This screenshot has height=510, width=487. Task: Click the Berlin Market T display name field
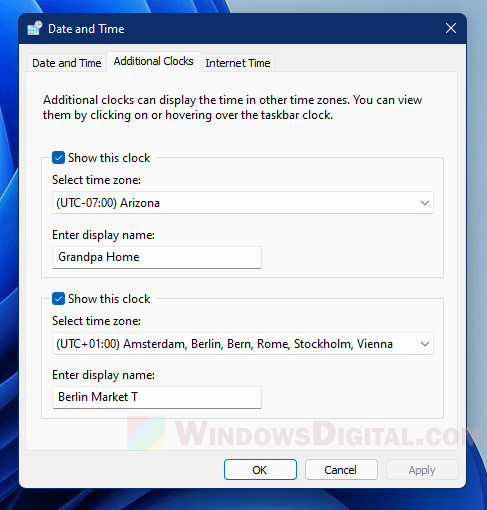pyautogui.click(x=157, y=397)
